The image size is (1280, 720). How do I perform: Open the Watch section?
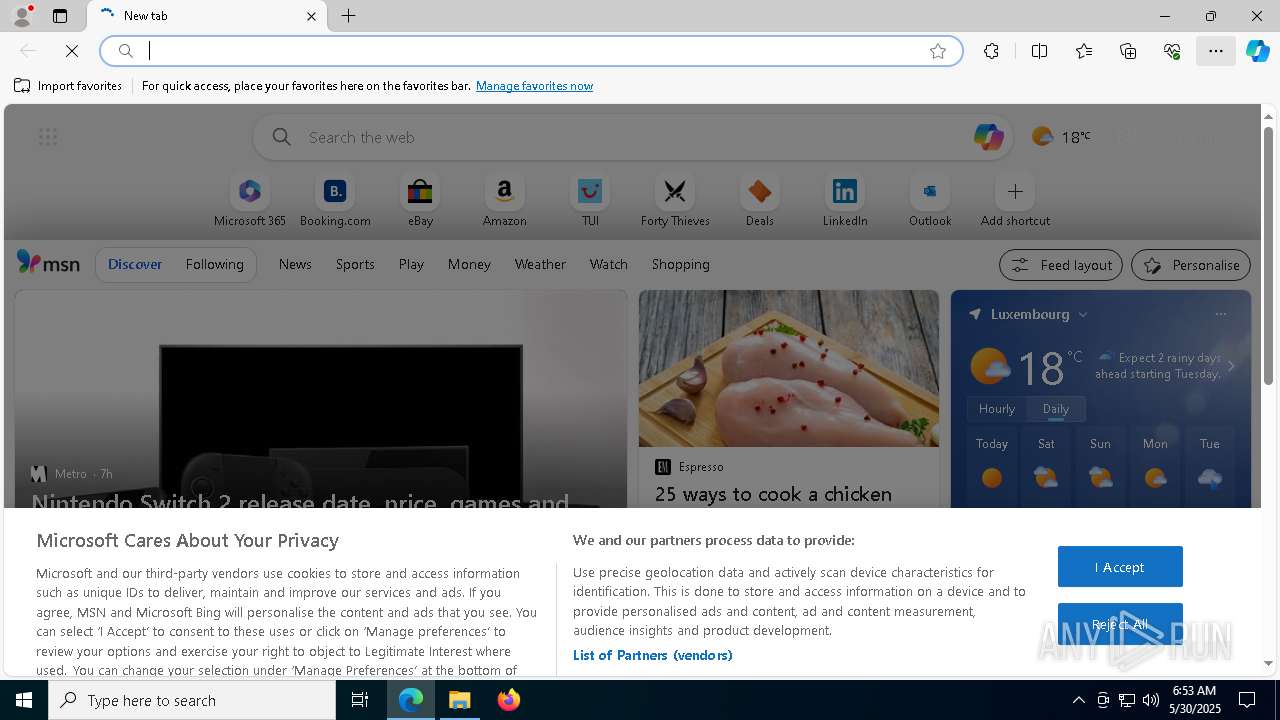[609, 264]
